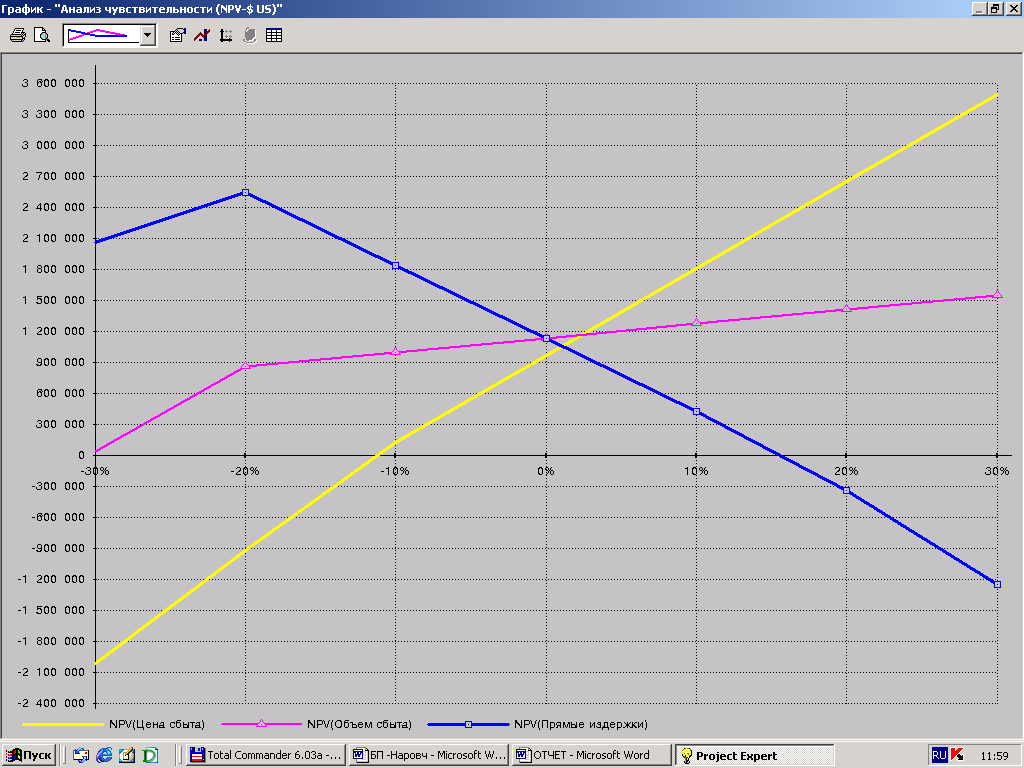Image resolution: width=1024 pixels, height=768 pixels.
Task: Click magenta triangle marker at 10%
Action: (x=696, y=323)
